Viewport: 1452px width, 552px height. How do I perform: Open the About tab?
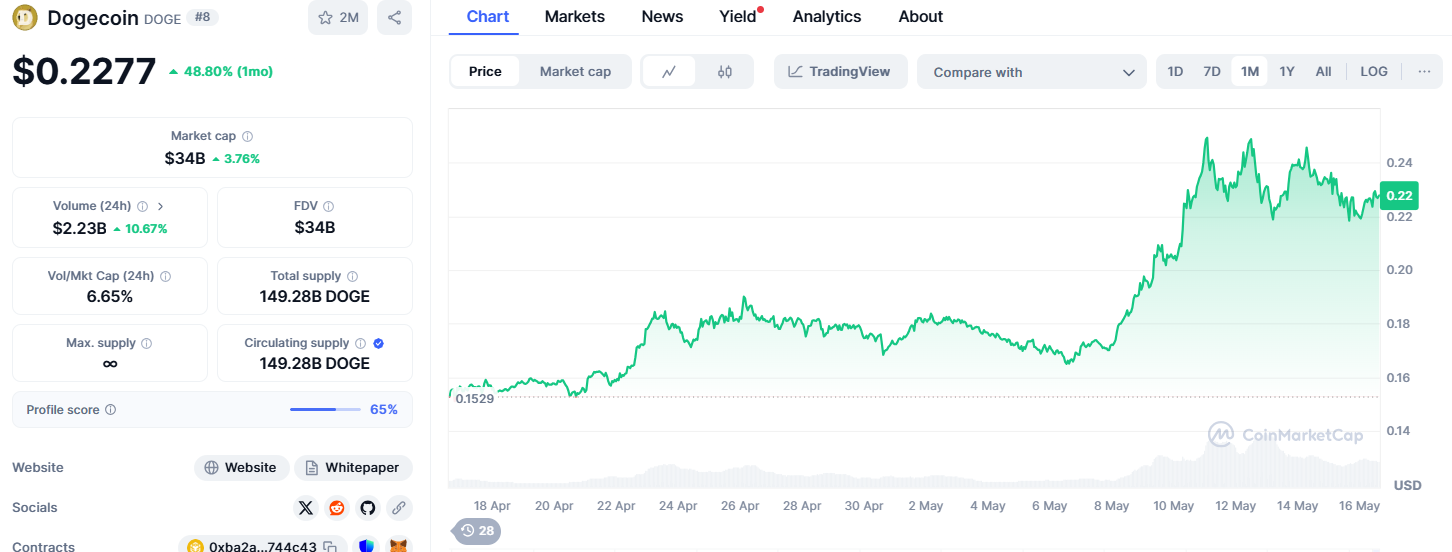(921, 16)
